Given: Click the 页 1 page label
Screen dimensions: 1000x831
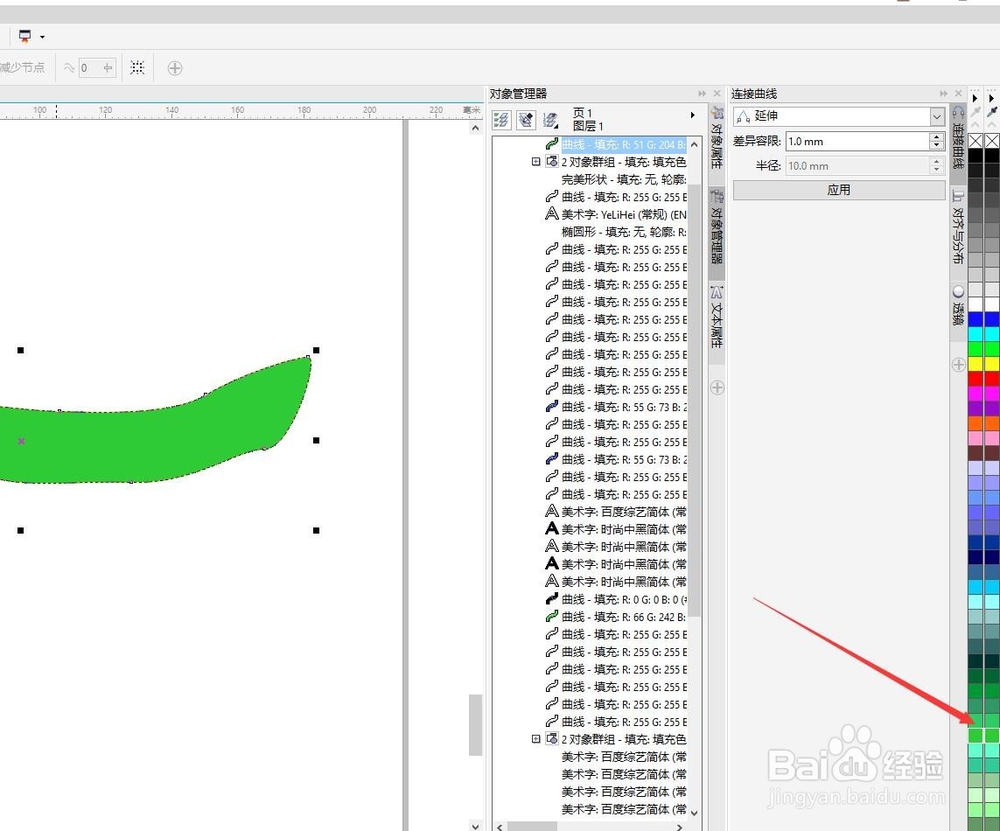Looking at the screenshot, I should [x=582, y=113].
